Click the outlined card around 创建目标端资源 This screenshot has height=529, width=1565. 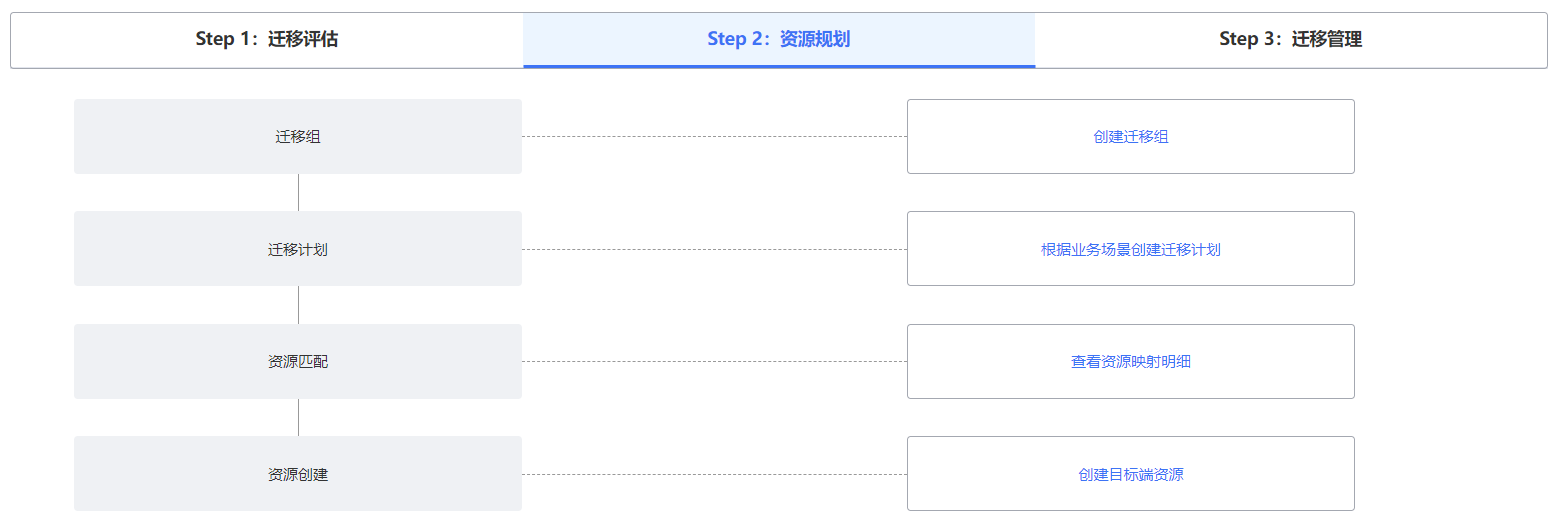1131,474
